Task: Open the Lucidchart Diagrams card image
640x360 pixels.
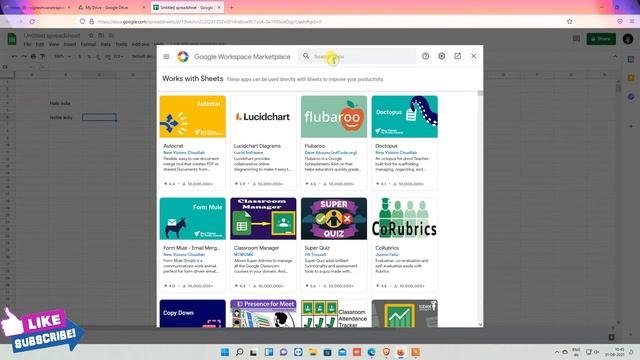Action: coord(263,117)
